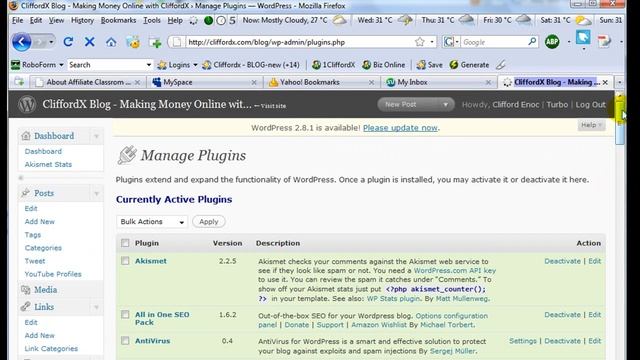Close the MySpace tab with its X
Image resolution: width=640 pixels, height=360 pixels.
pyautogui.click(x=254, y=82)
